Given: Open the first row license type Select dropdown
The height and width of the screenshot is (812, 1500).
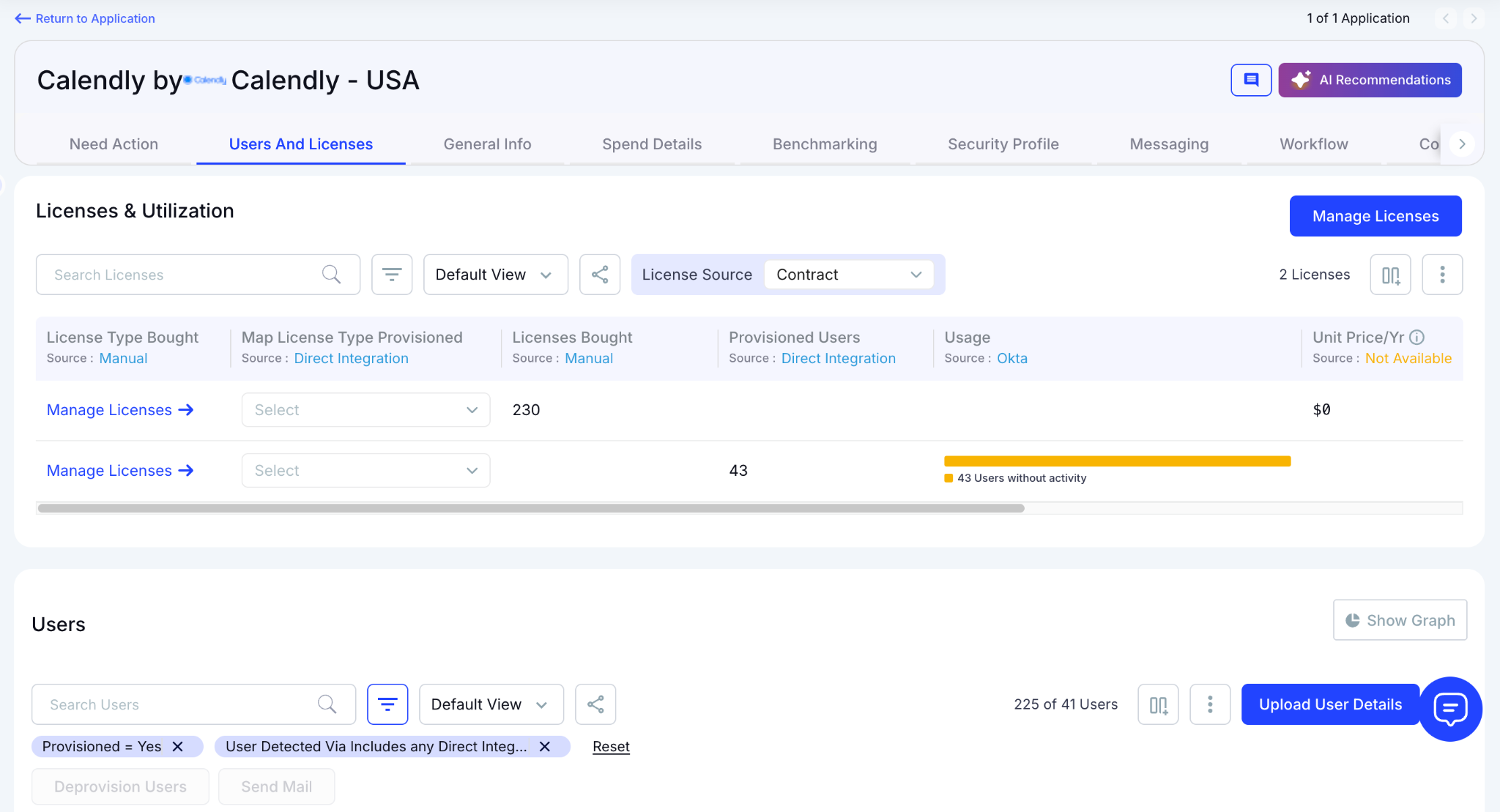Looking at the screenshot, I should coord(365,410).
